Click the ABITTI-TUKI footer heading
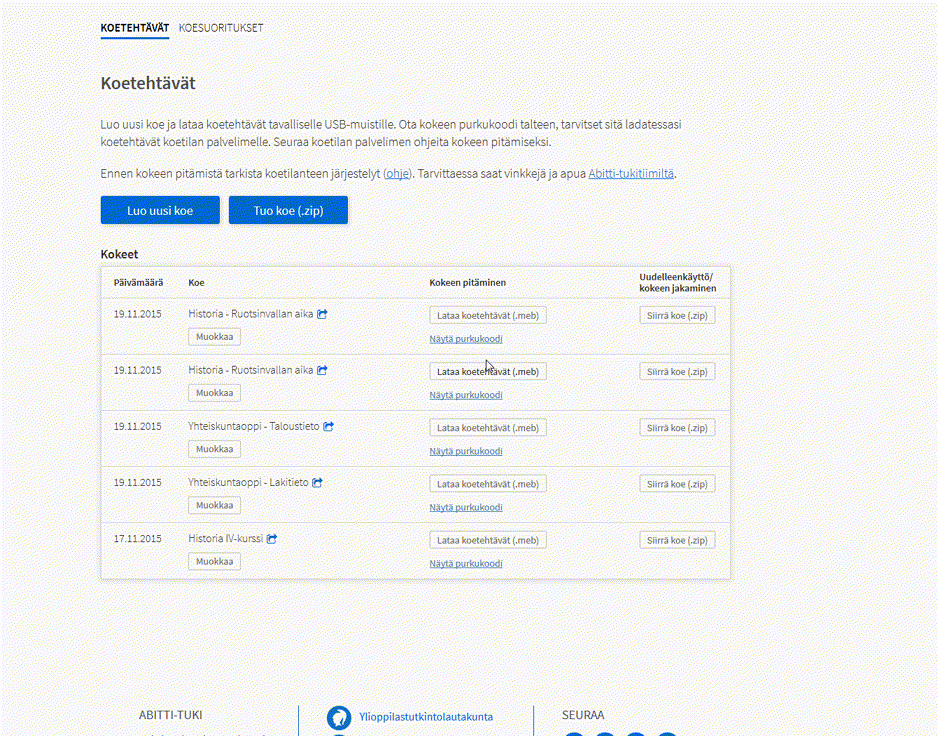The width and height of the screenshot is (938, 736). pyautogui.click(x=170, y=715)
